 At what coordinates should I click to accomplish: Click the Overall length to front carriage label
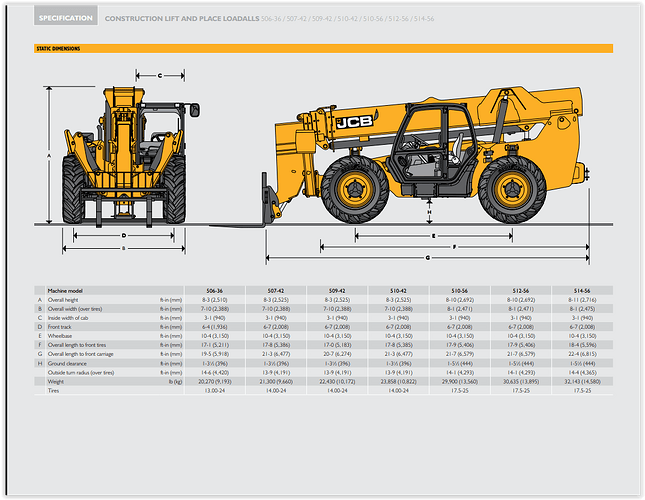click(x=81, y=354)
